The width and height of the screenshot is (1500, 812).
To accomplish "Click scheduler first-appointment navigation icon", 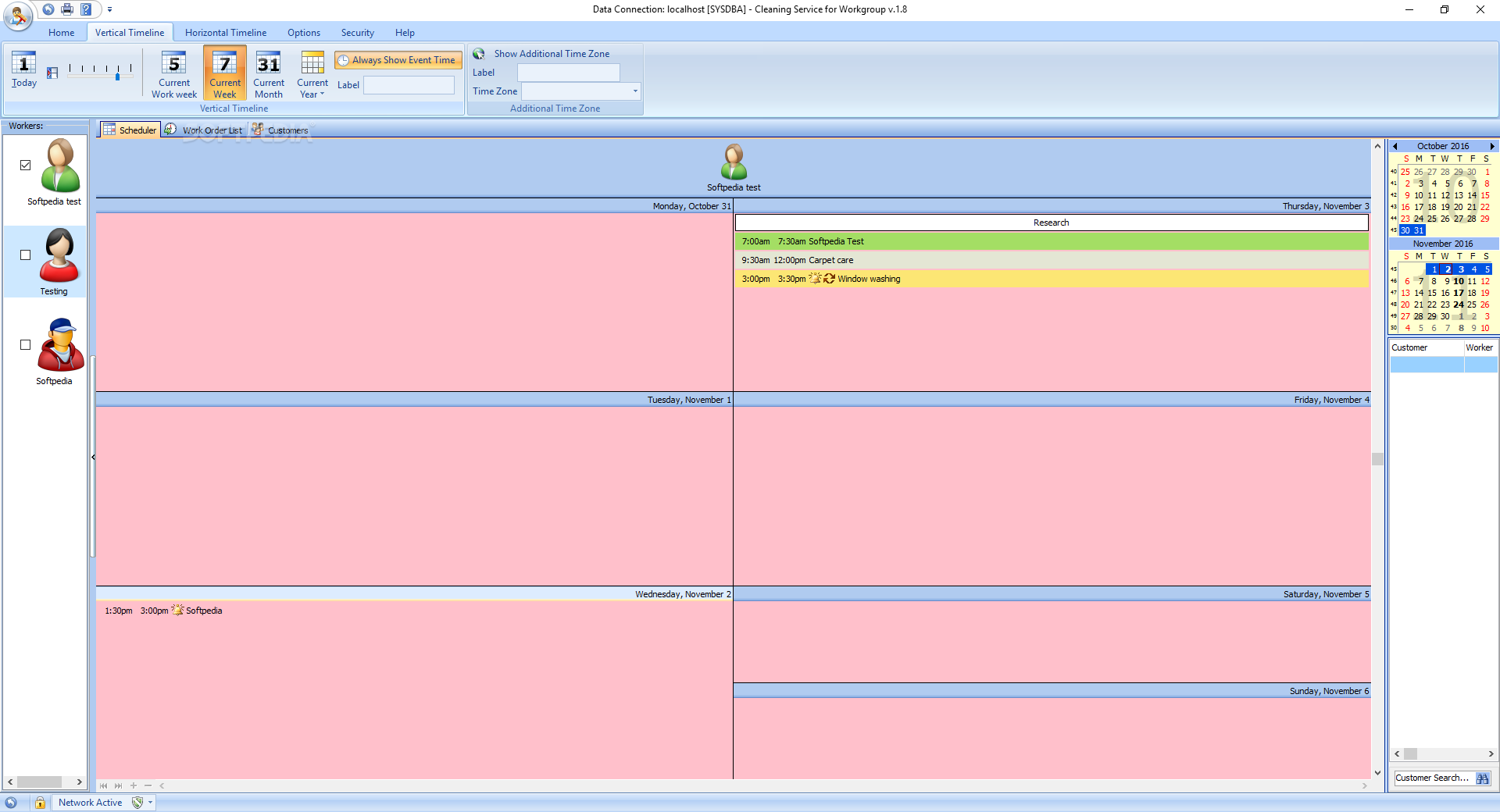I will pyautogui.click(x=103, y=785).
